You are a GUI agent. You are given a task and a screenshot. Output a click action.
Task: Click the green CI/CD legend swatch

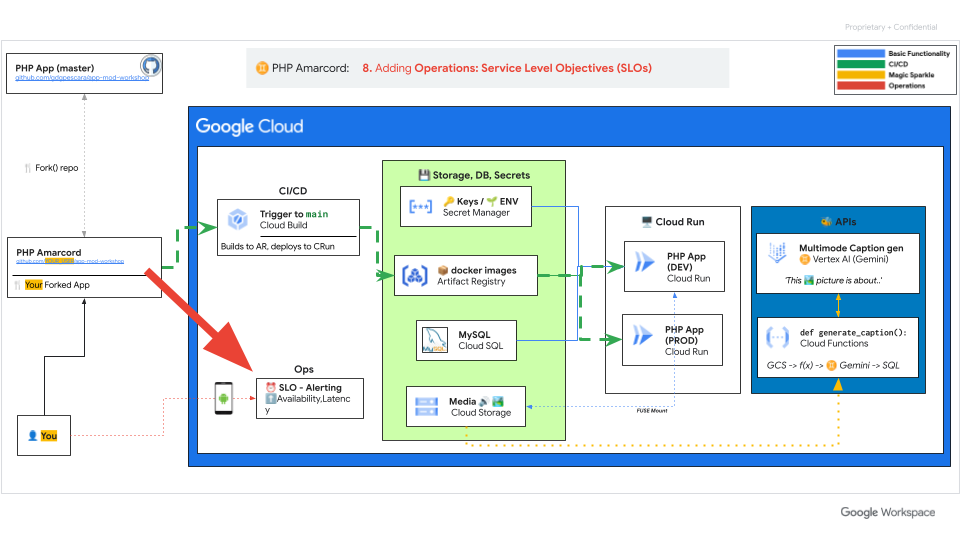(x=861, y=64)
